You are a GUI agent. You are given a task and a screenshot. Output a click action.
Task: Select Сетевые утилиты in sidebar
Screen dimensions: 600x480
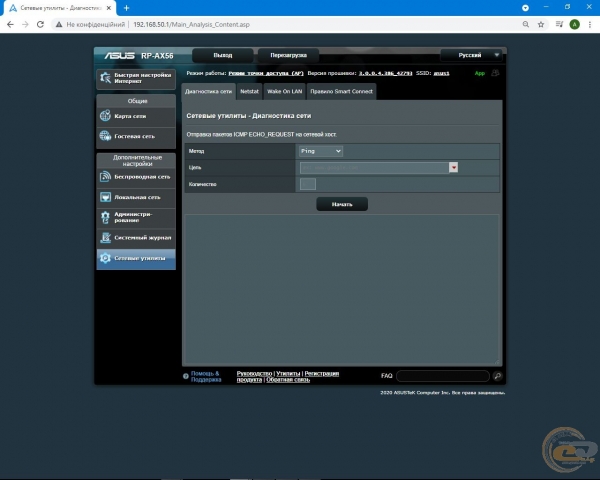pyautogui.click(x=136, y=258)
